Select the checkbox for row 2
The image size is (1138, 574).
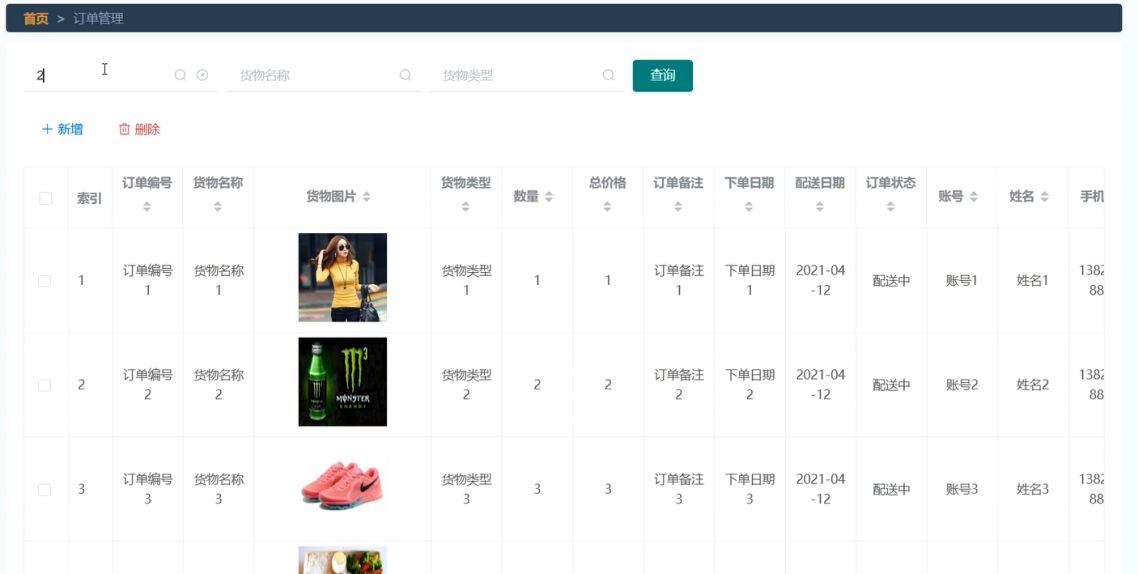click(45, 385)
